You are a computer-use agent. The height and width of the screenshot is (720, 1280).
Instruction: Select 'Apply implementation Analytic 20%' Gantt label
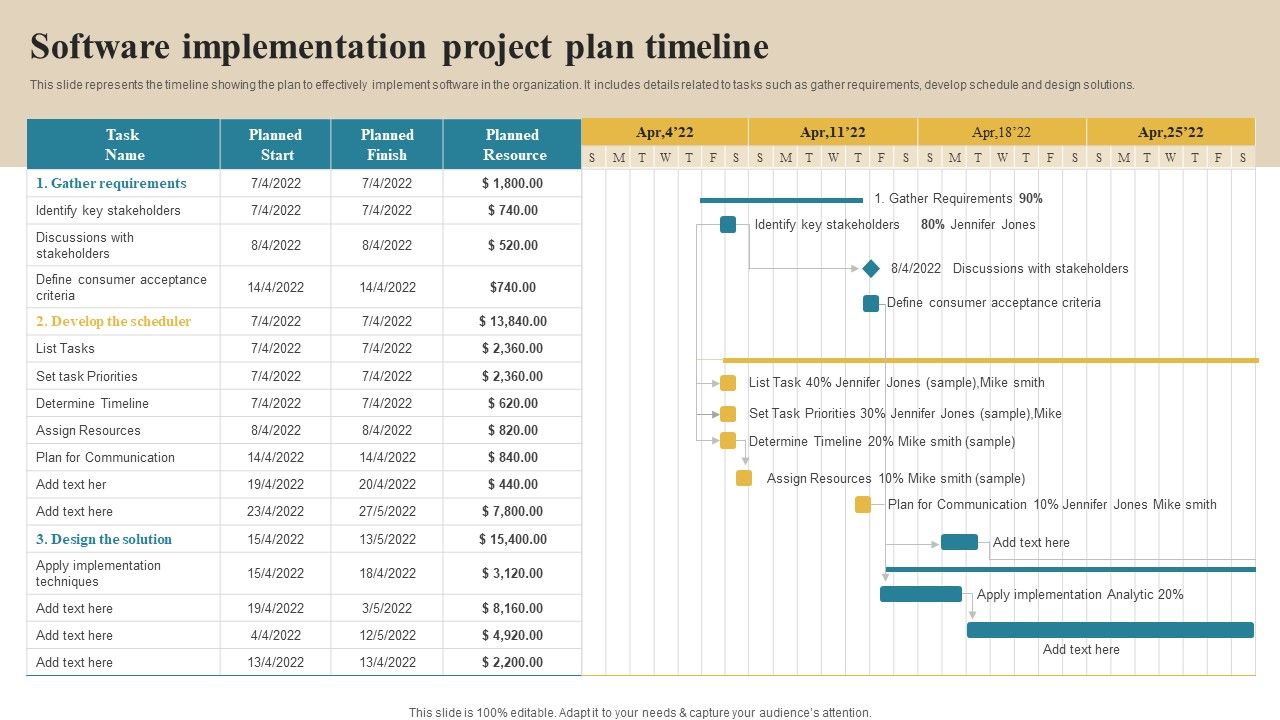1080,595
